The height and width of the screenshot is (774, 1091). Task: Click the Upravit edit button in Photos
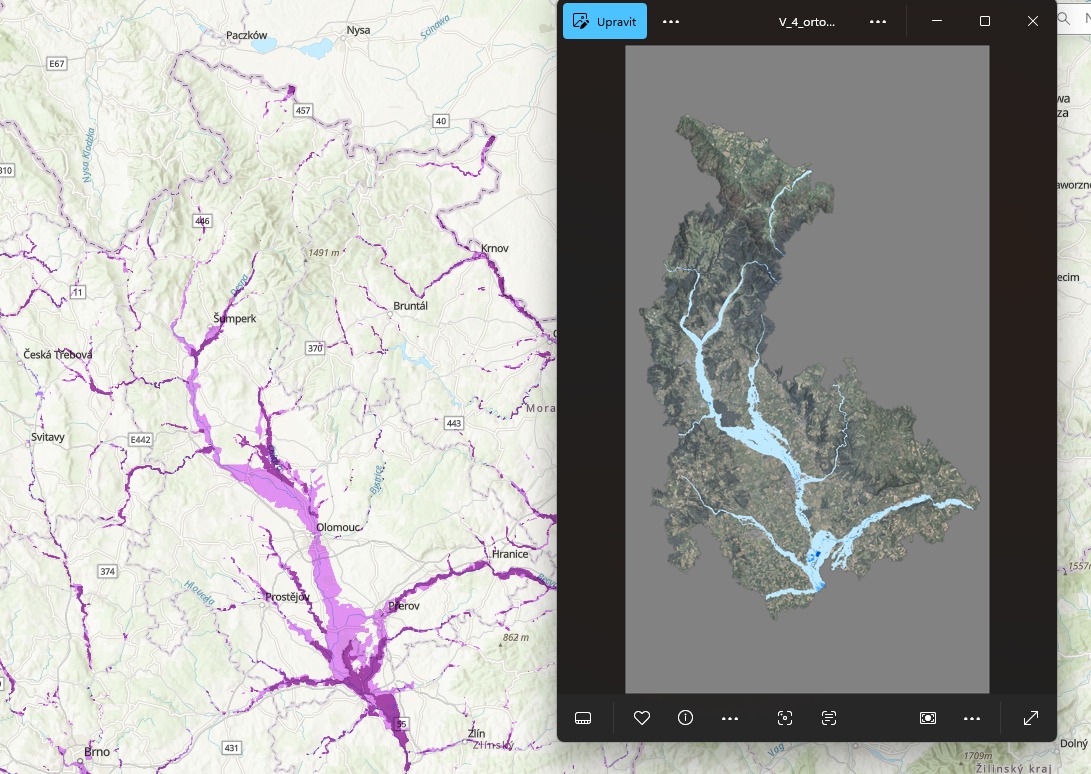605,22
